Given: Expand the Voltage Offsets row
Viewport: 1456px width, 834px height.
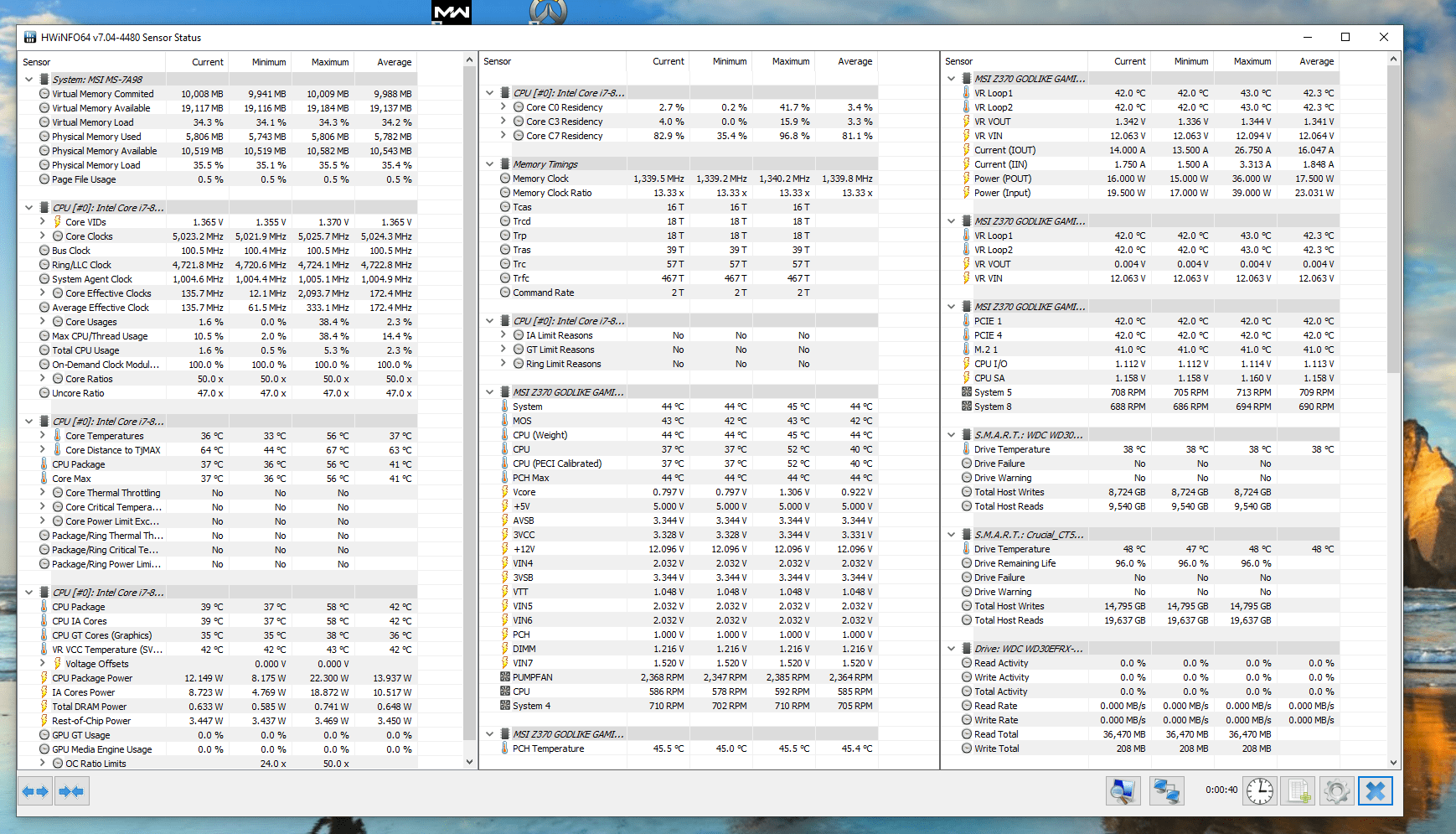Looking at the screenshot, I should (43, 664).
